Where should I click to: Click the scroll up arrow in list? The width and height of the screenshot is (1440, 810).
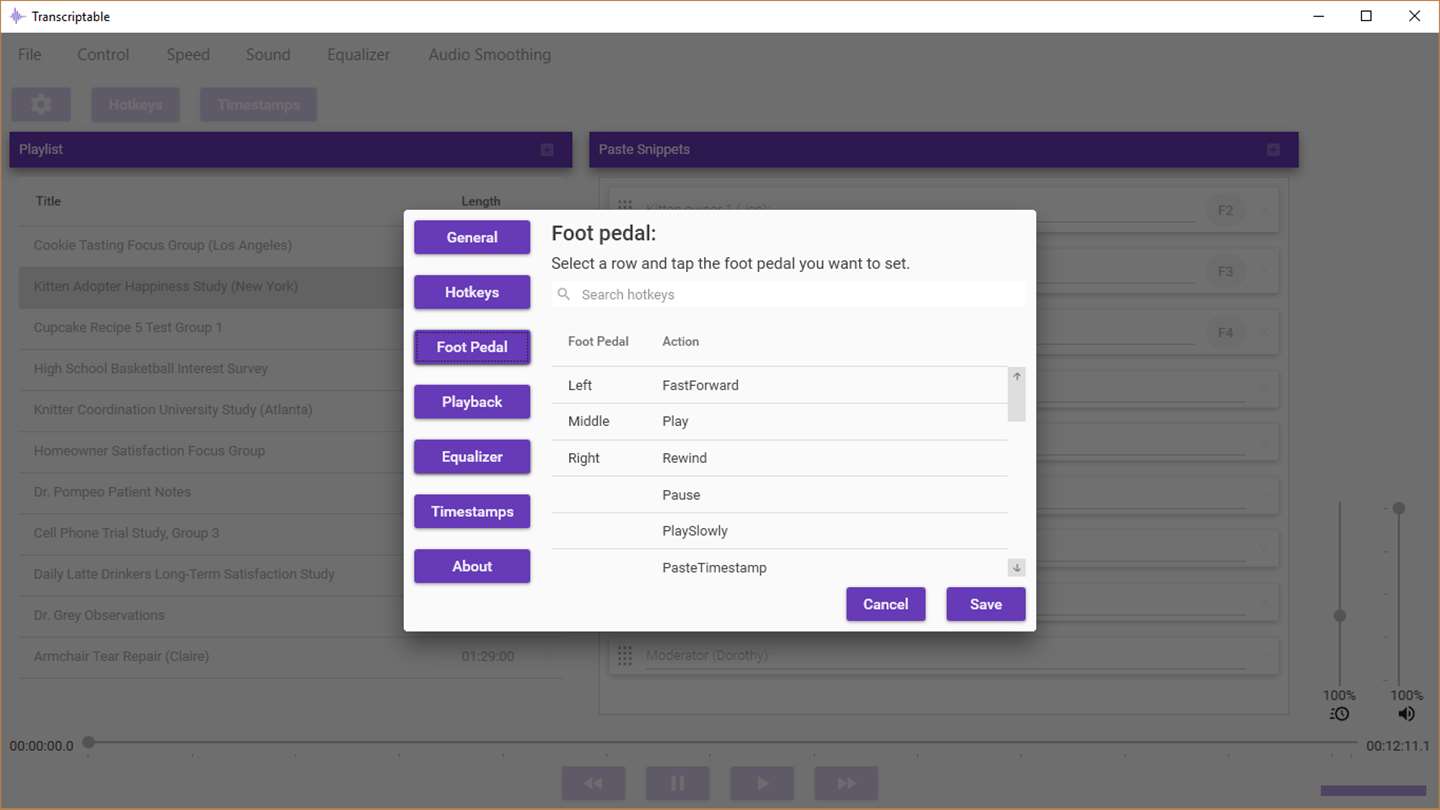click(1016, 377)
